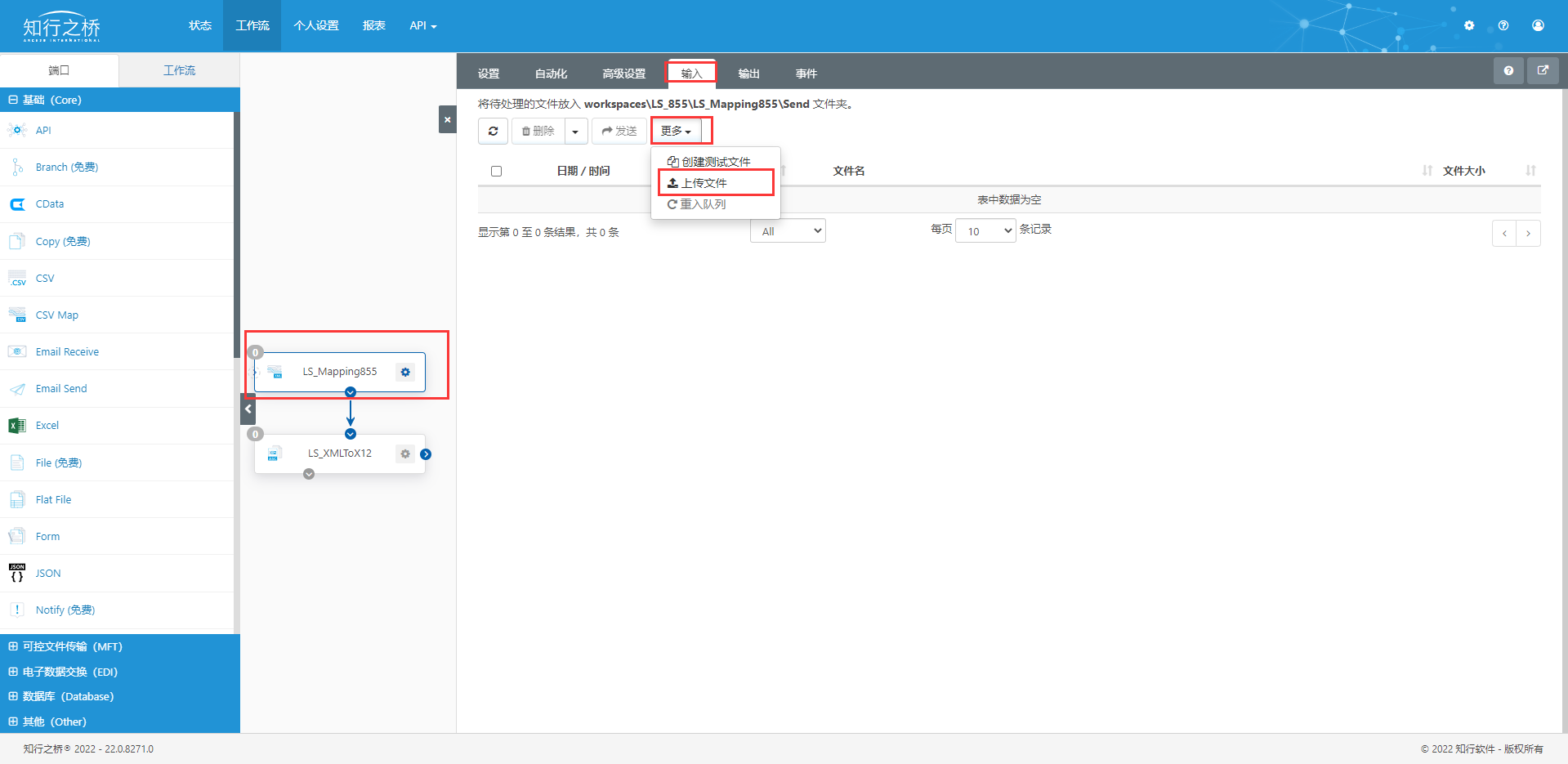Collapse the 基础 (Core) section
The height and width of the screenshot is (764, 1568).
coord(13,101)
